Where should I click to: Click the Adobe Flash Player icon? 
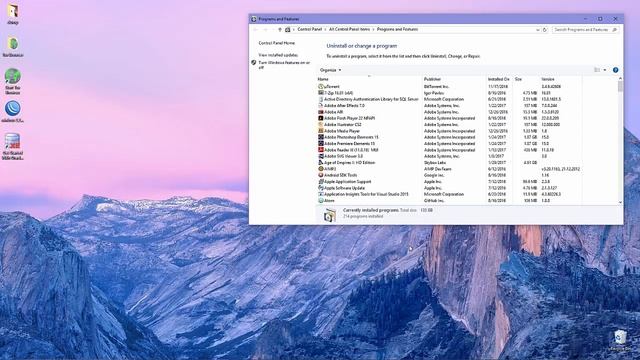[x=321, y=118]
